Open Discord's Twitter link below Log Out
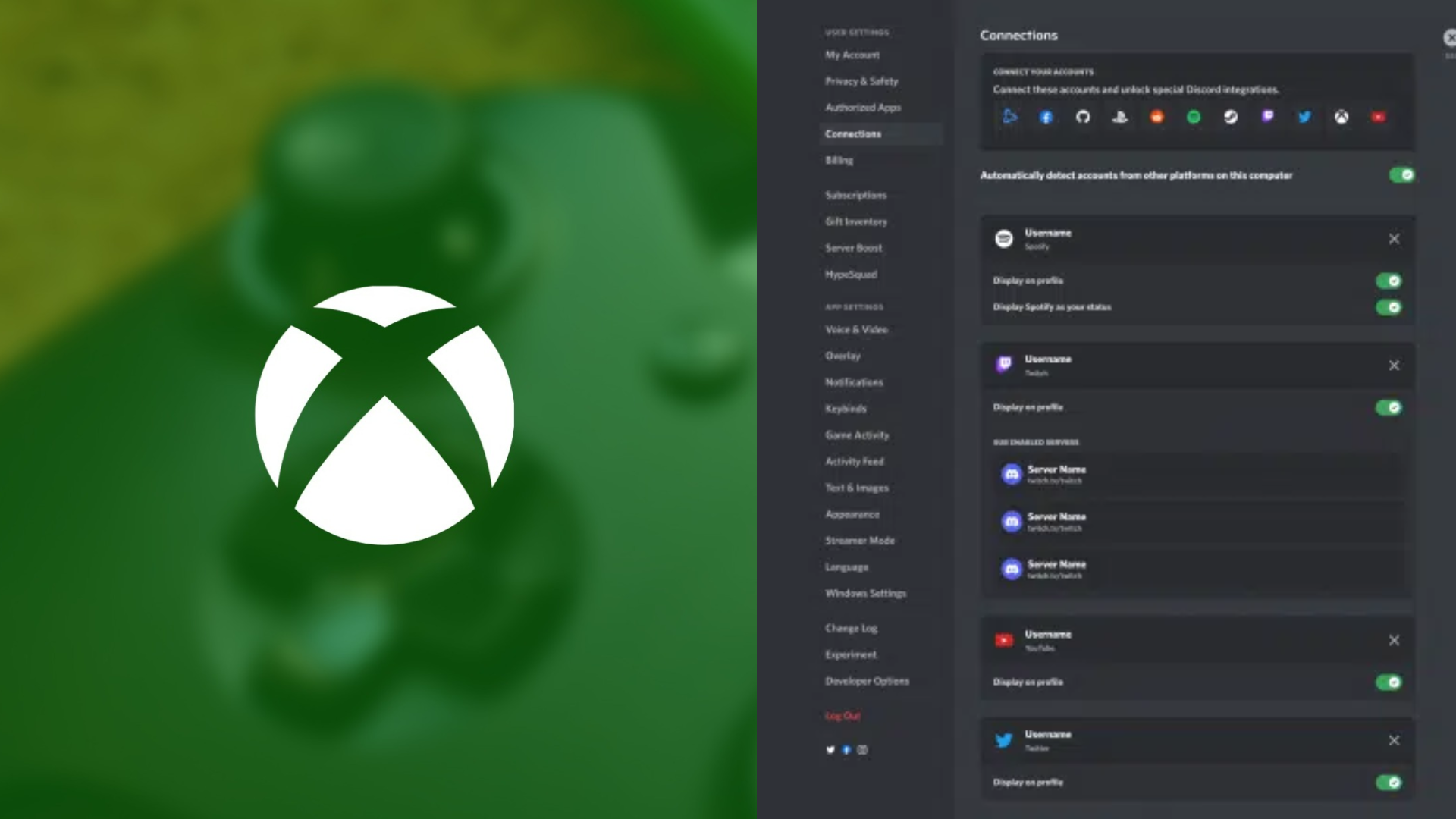Image resolution: width=1456 pixels, height=819 pixels. (x=830, y=750)
